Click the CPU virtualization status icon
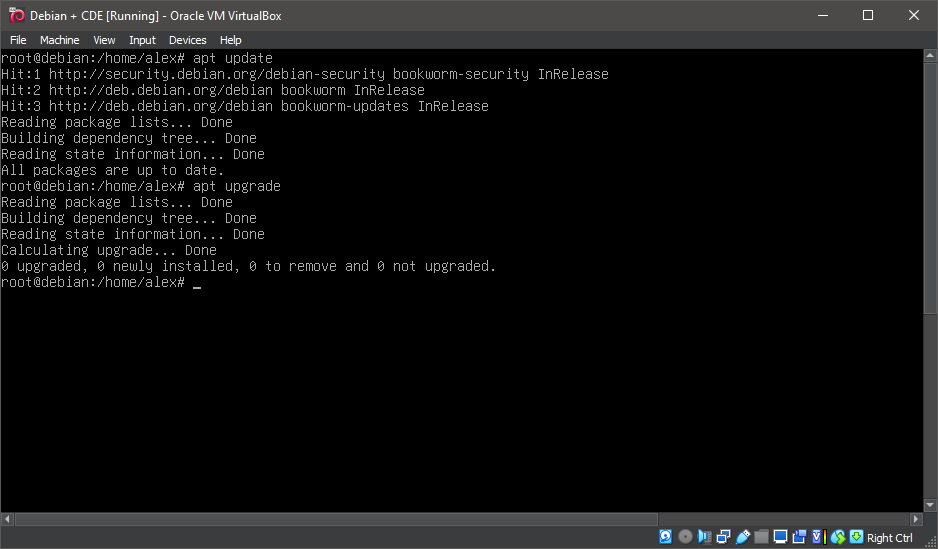This screenshot has width=938, height=549. pyautogui.click(x=817, y=537)
